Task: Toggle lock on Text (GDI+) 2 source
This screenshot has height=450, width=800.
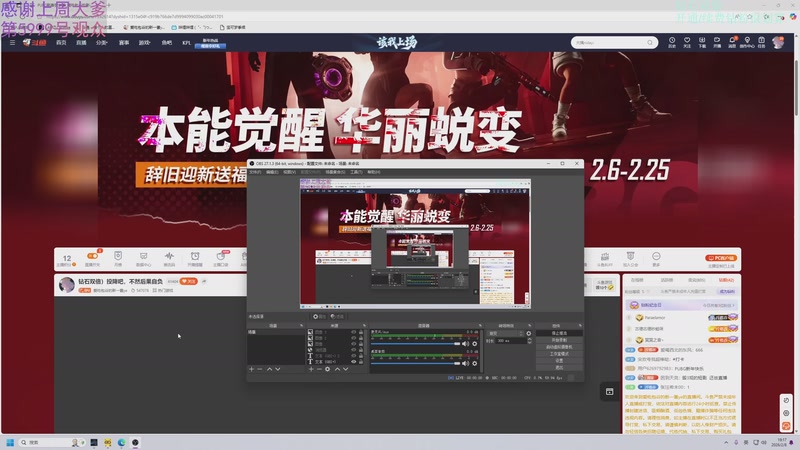Action: coord(361,356)
